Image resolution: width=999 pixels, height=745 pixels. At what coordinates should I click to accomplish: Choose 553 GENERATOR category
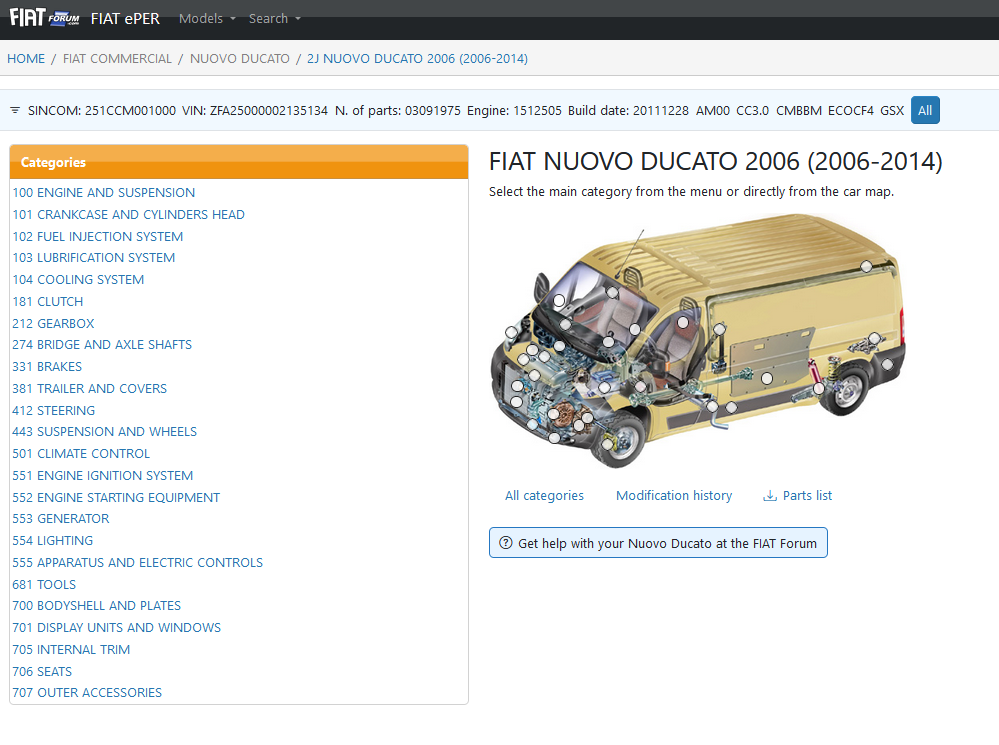tap(61, 519)
